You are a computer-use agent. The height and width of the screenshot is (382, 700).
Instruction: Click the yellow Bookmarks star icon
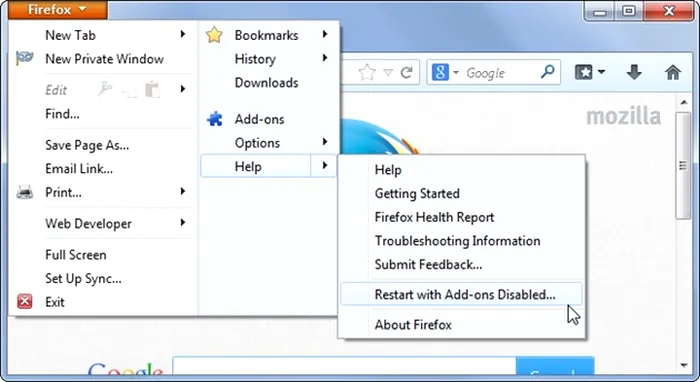pyautogui.click(x=214, y=35)
